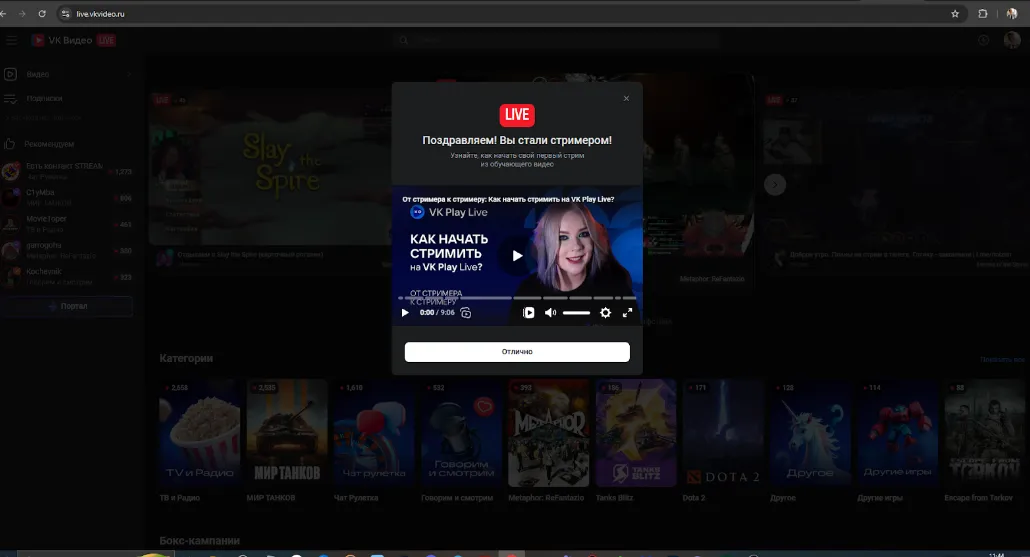The width and height of the screenshot is (1030, 557).
Task: Click the search field in the page header
Action: pyautogui.click(x=557, y=40)
